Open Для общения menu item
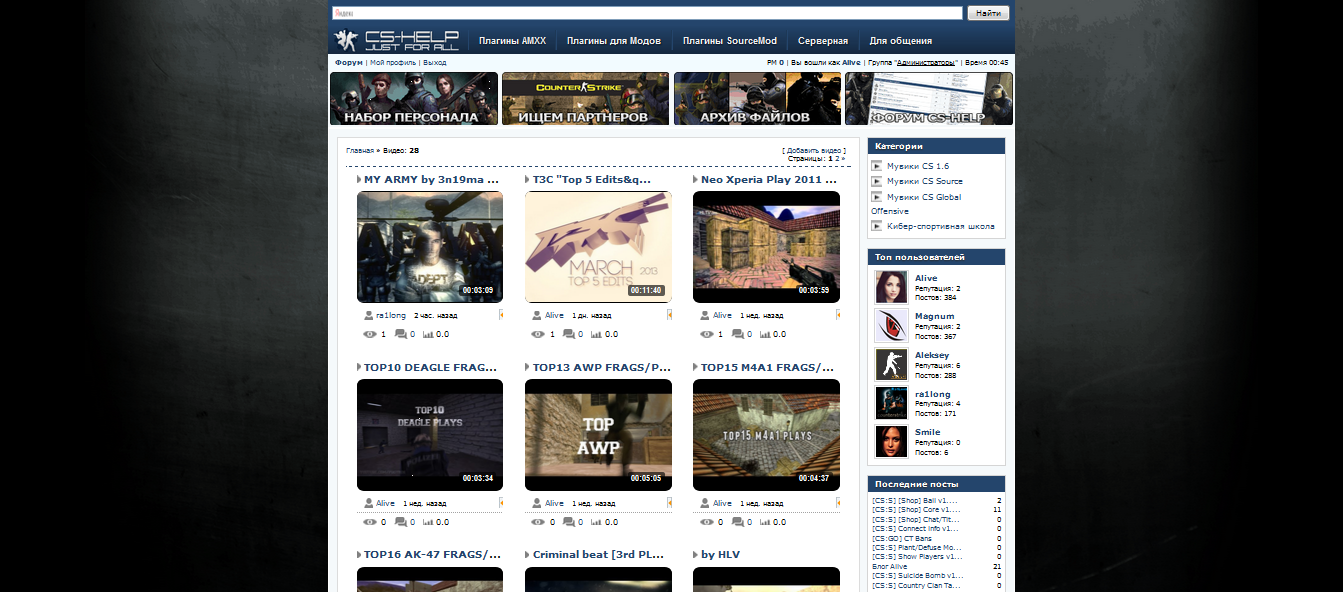 click(x=901, y=41)
